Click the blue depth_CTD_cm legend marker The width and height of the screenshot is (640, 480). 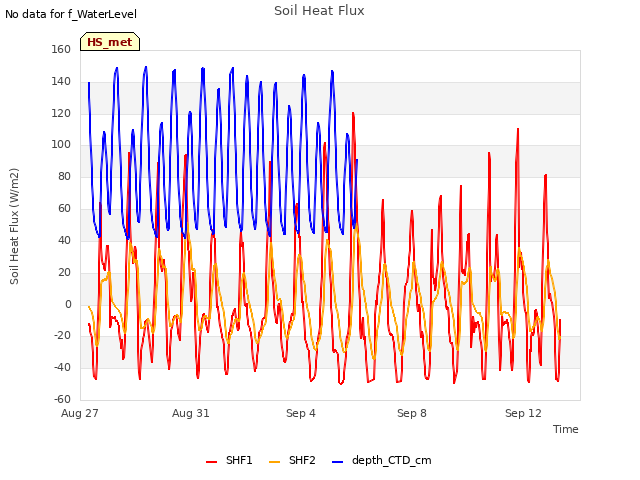(338, 462)
